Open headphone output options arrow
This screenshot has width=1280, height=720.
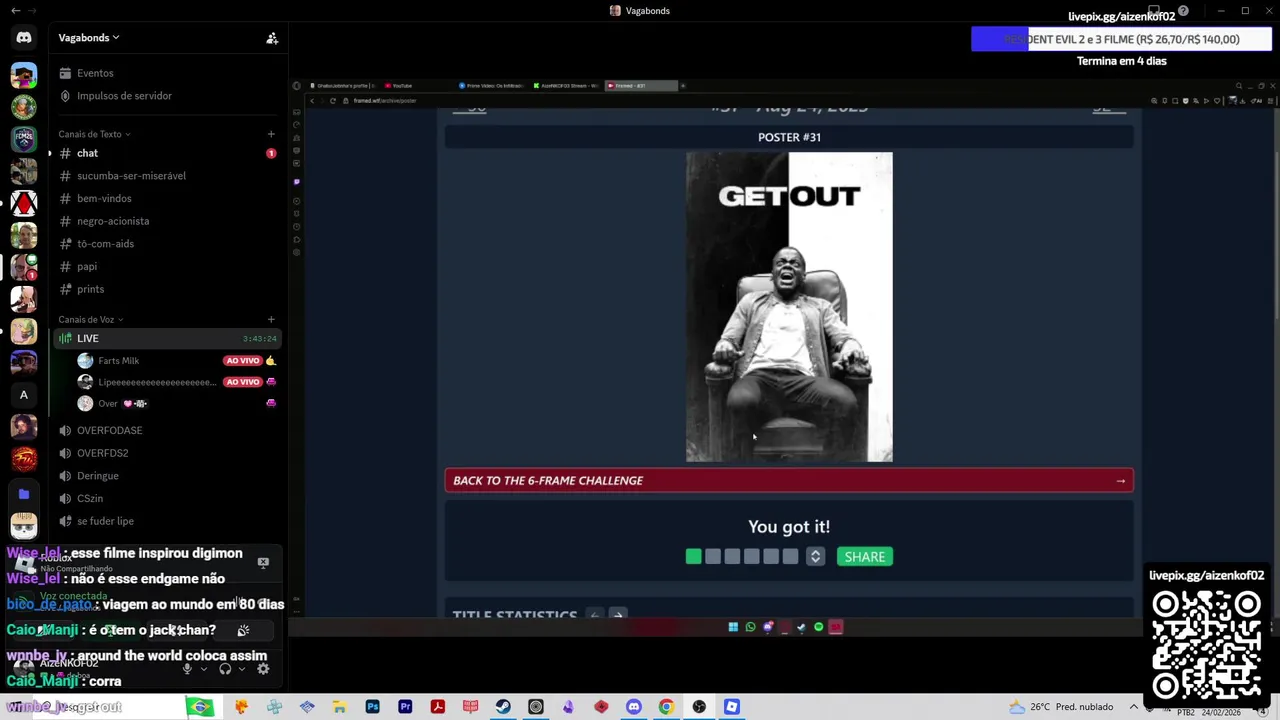(x=241, y=669)
